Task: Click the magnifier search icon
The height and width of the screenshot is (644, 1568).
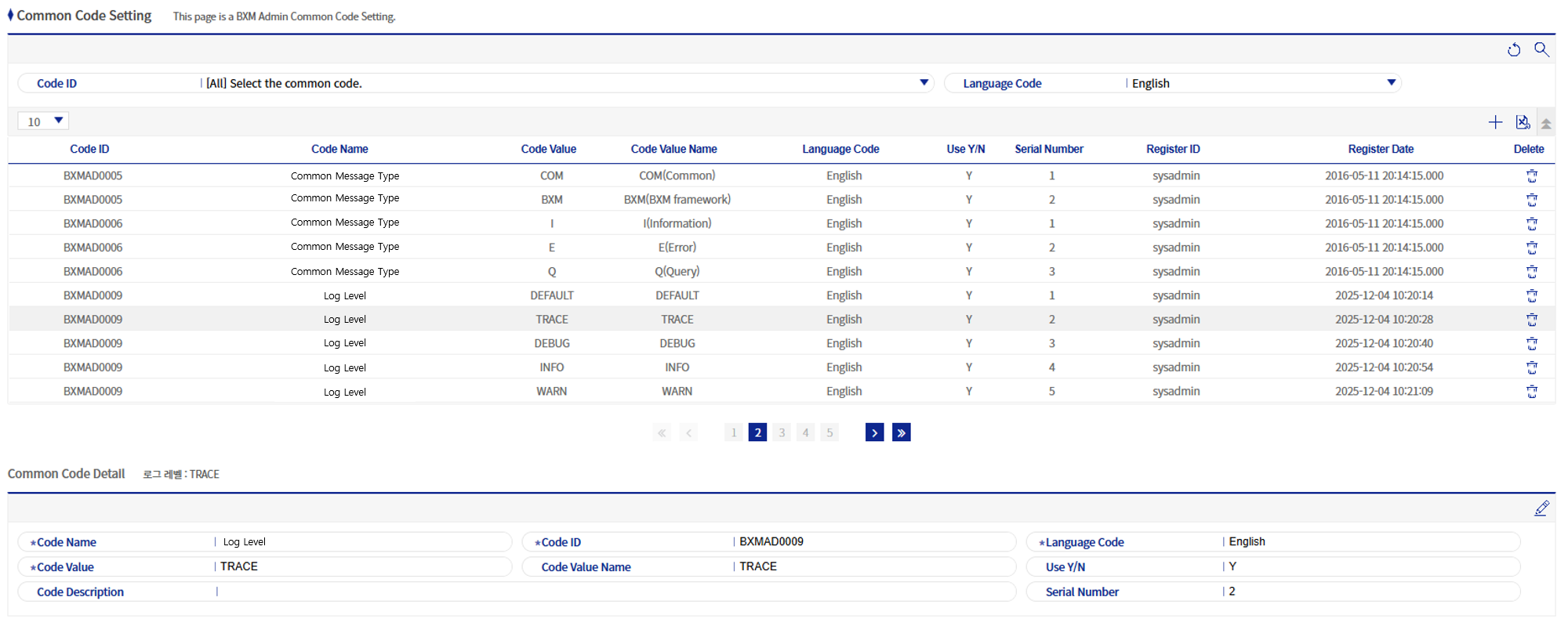Action: [1541, 49]
